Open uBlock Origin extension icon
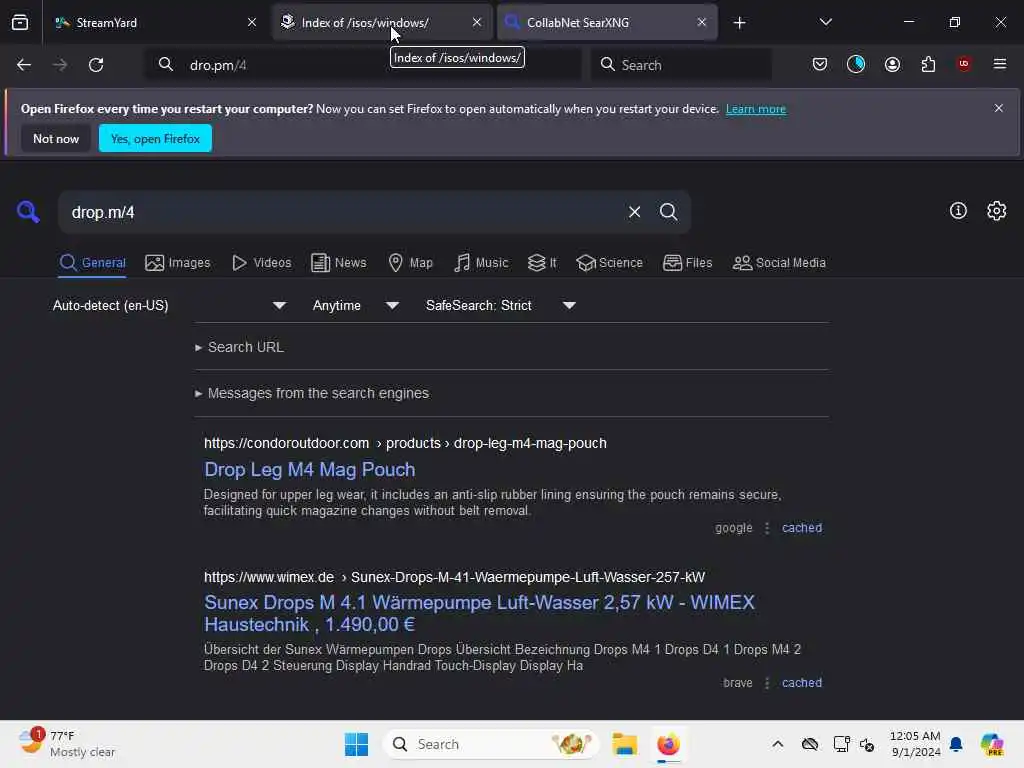Screen dimensions: 1024x768 (964, 64)
